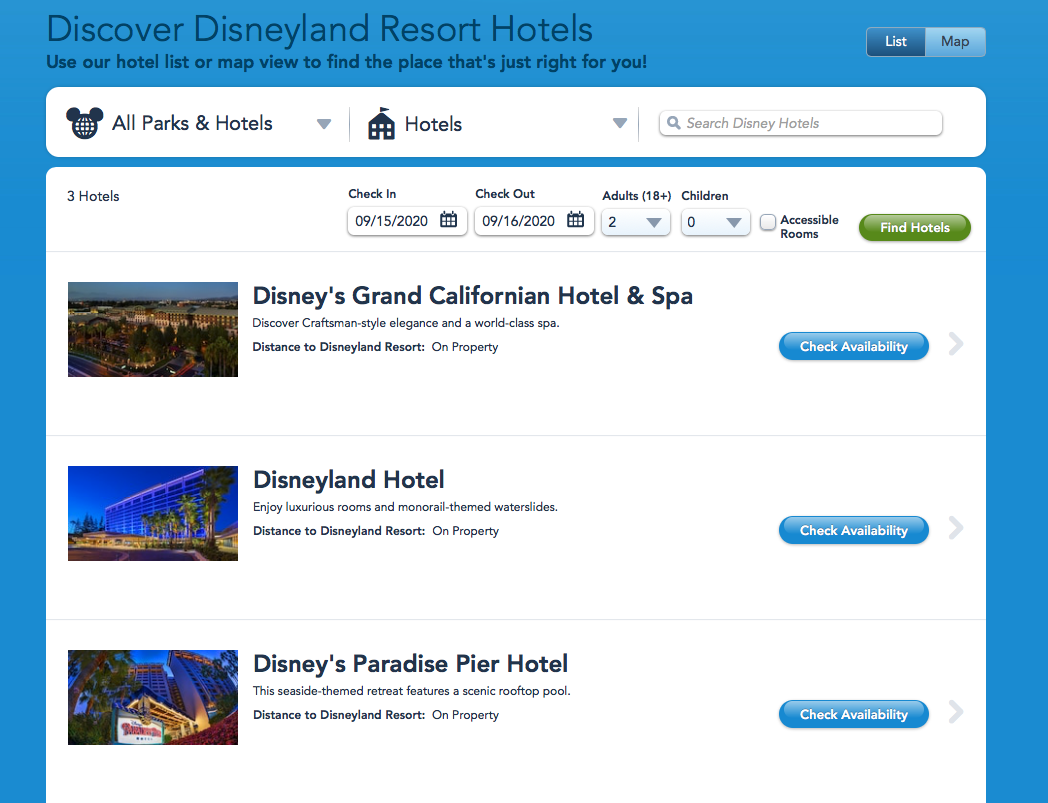The image size is (1048, 803).
Task: Open Disney's Grand Californian Hotel & Spa title
Action: [x=472, y=296]
